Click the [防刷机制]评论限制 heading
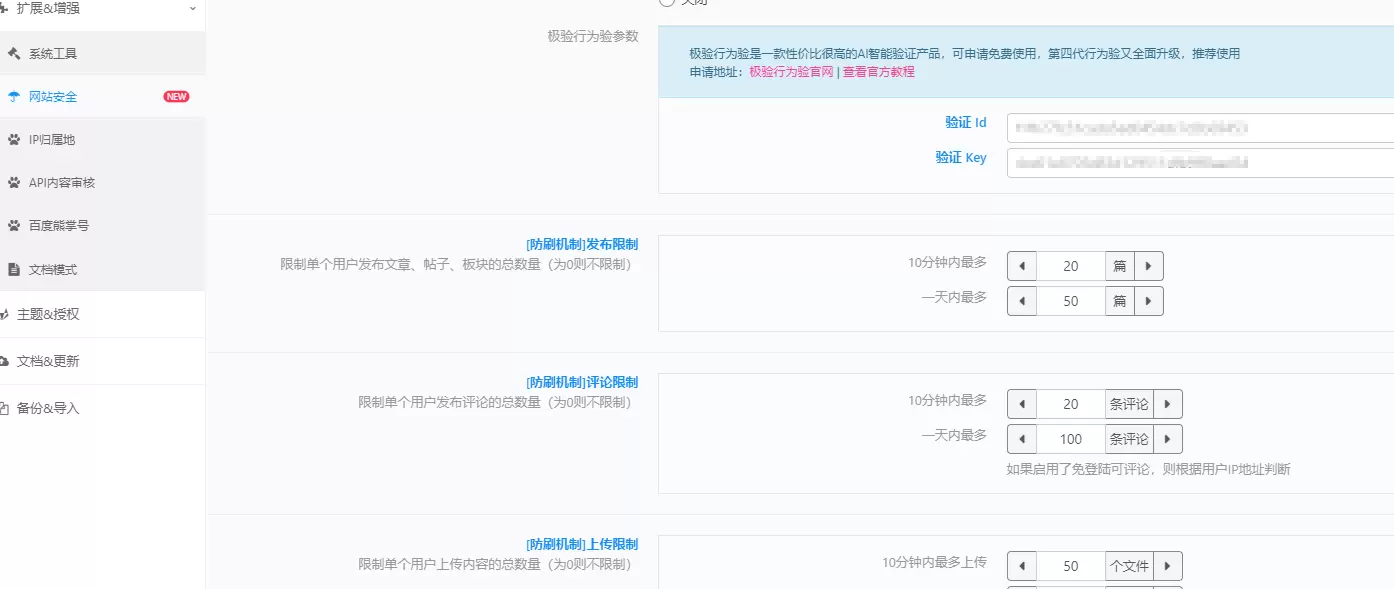 (x=582, y=382)
